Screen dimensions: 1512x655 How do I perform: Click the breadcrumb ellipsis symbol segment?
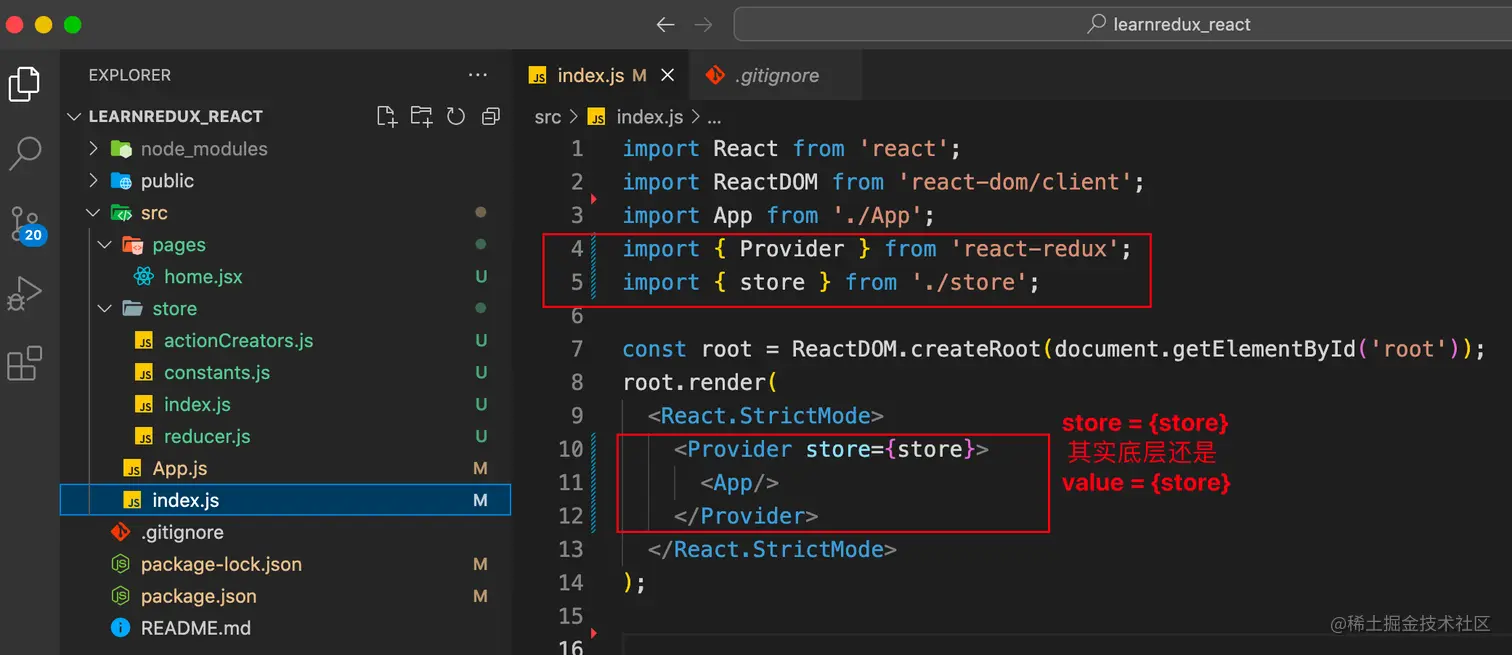click(714, 117)
